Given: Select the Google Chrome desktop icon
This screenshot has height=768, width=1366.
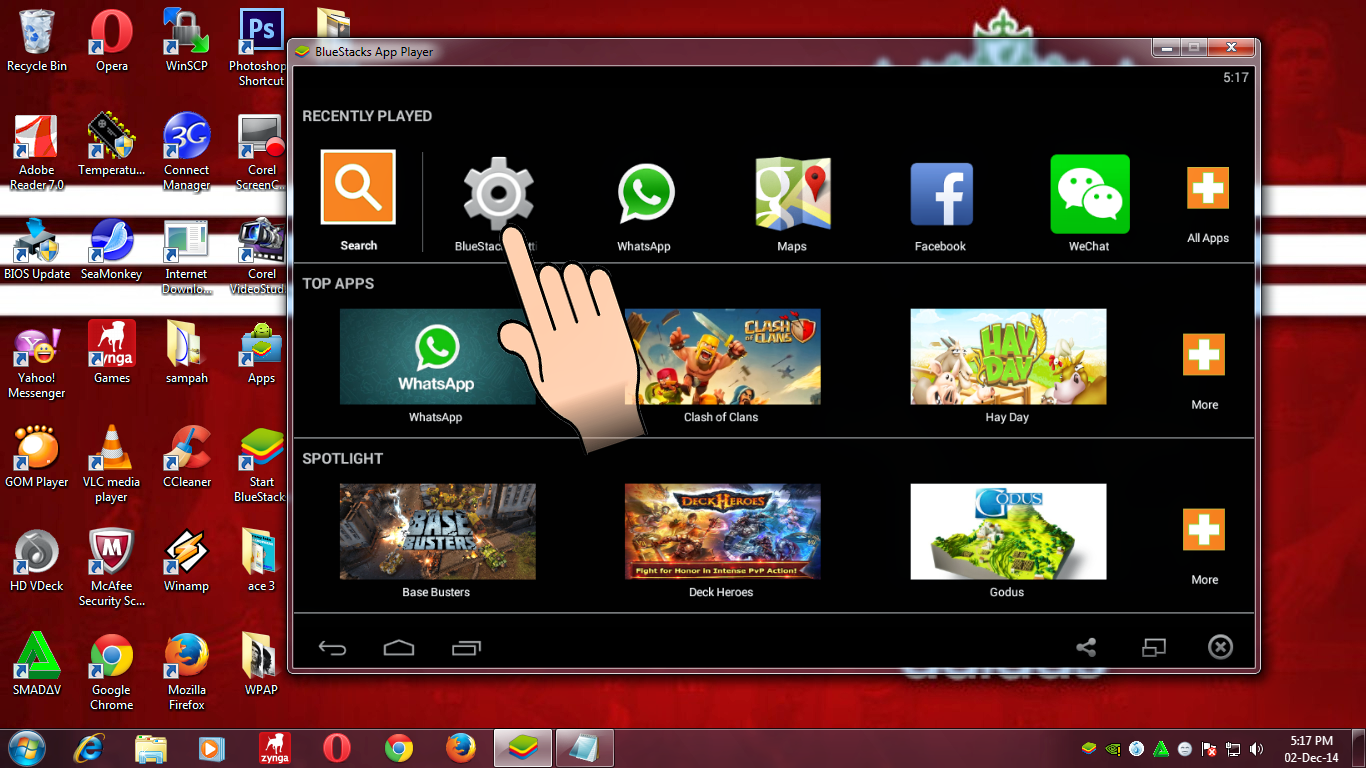Looking at the screenshot, I should coord(112,672).
